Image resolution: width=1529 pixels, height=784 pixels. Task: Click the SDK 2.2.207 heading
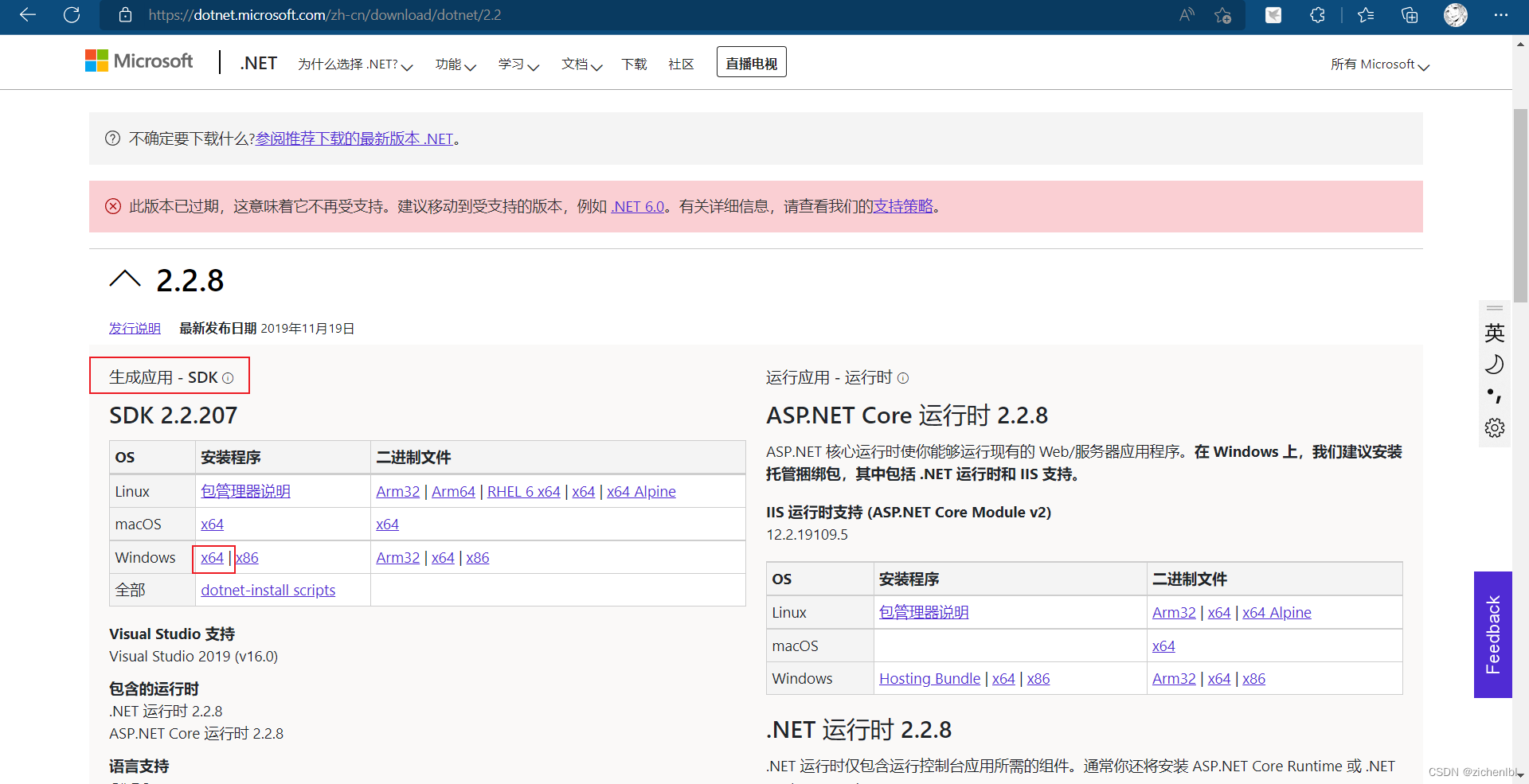click(x=173, y=415)
